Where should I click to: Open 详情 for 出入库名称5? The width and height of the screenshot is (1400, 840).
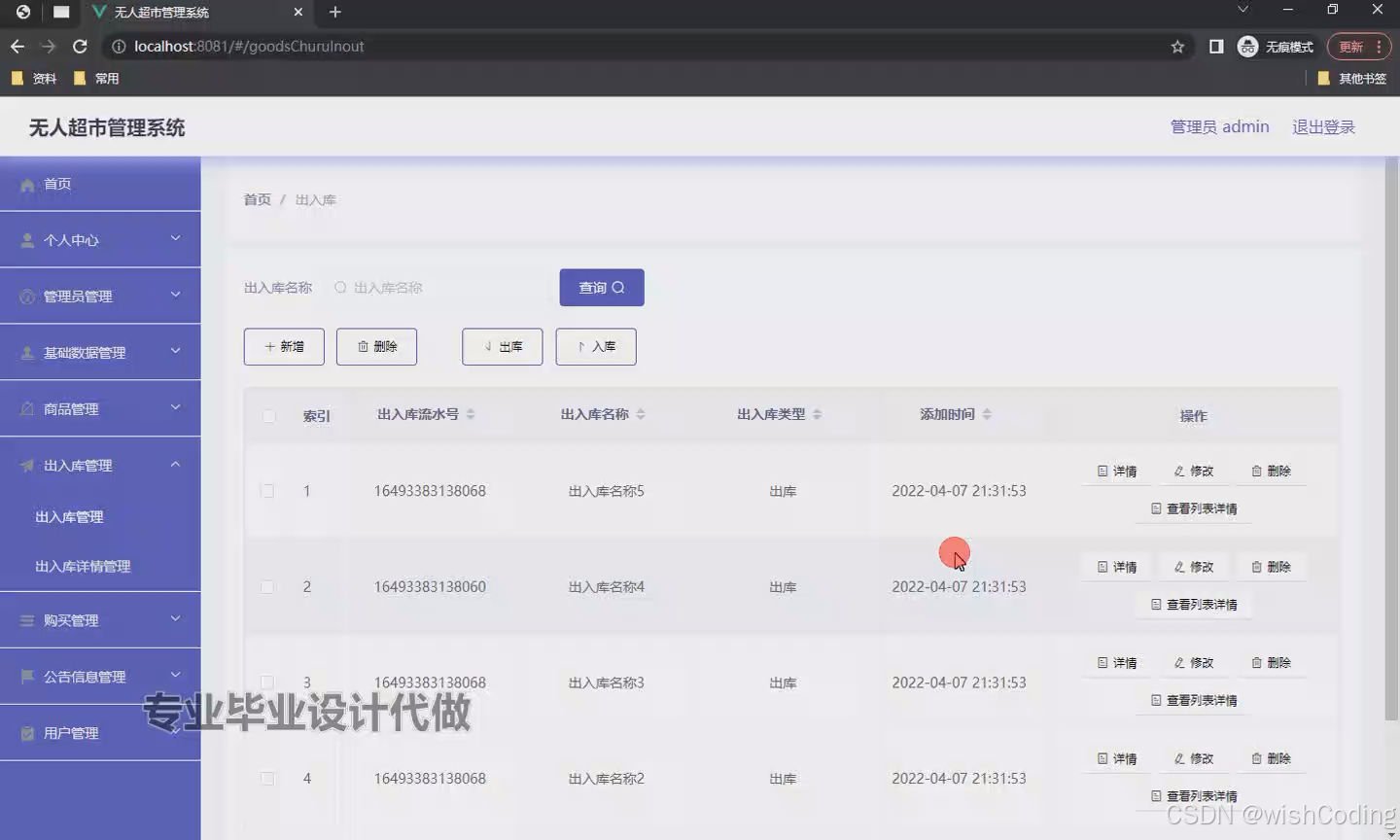1115,471
